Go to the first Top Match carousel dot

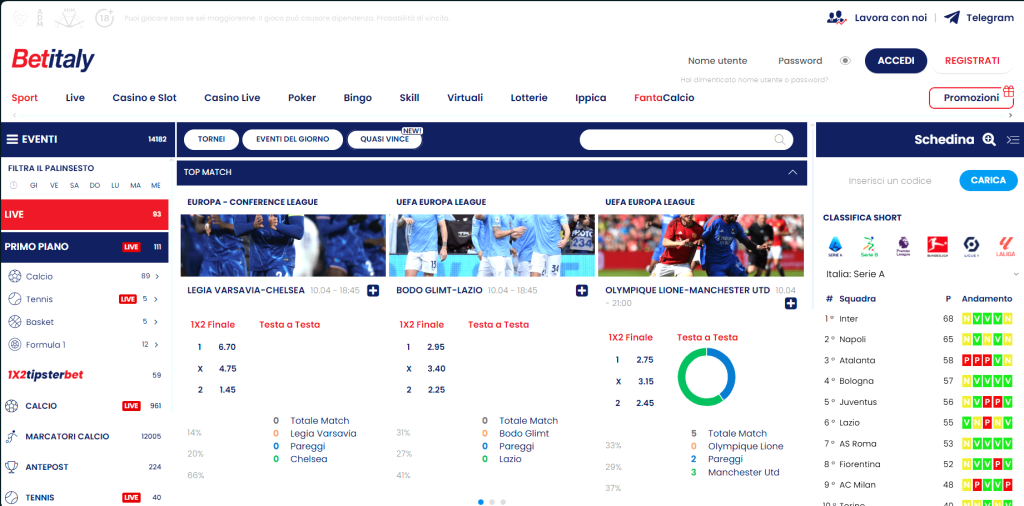coord(481,502)
